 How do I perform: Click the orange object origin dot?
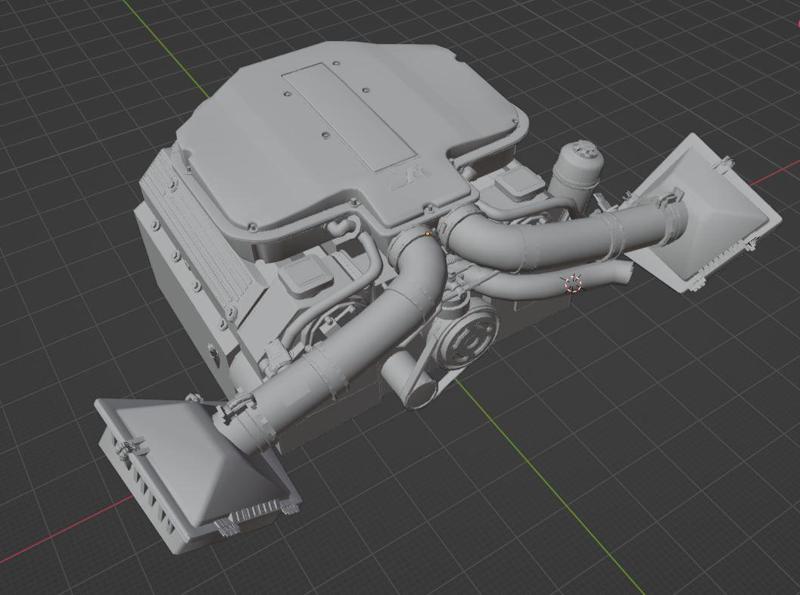coord(429,233)
